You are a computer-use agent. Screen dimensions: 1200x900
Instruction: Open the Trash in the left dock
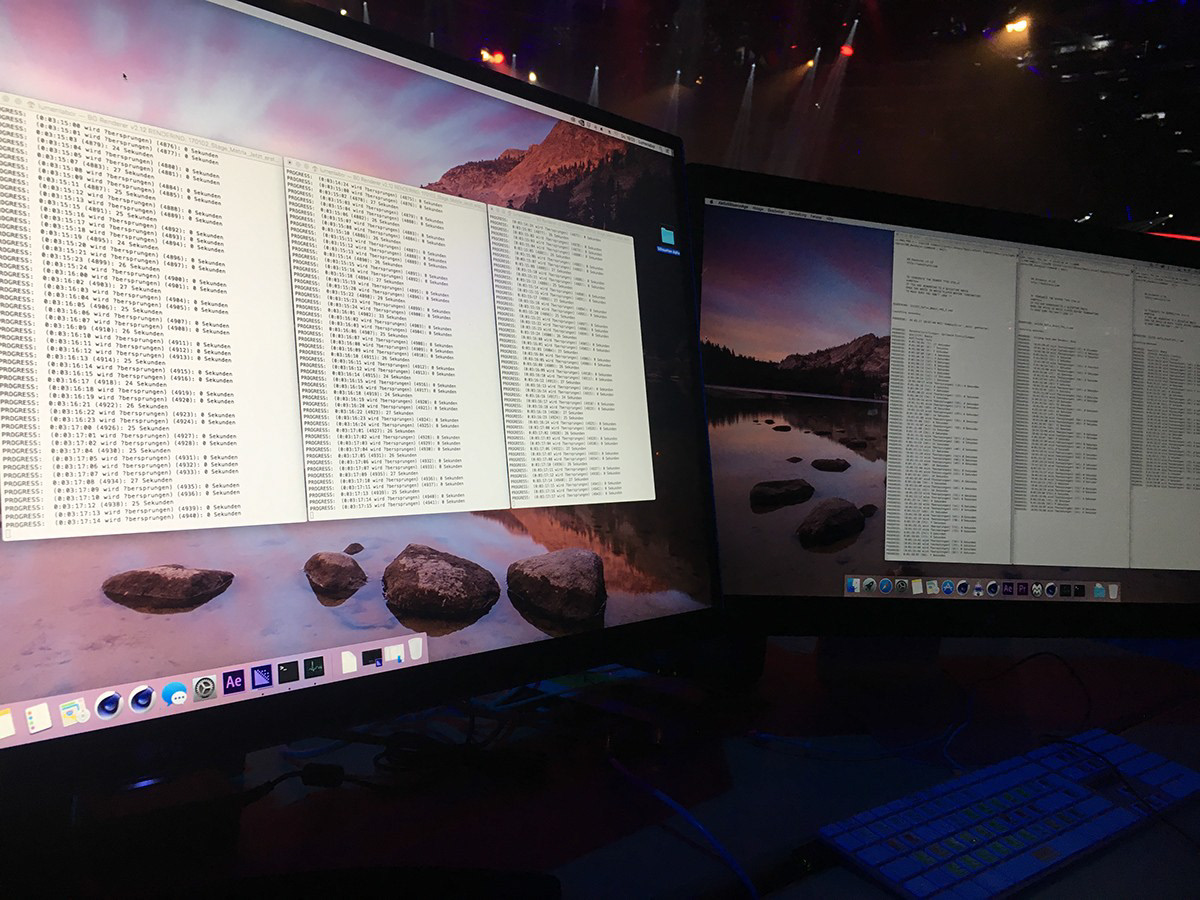pos(415,648)
